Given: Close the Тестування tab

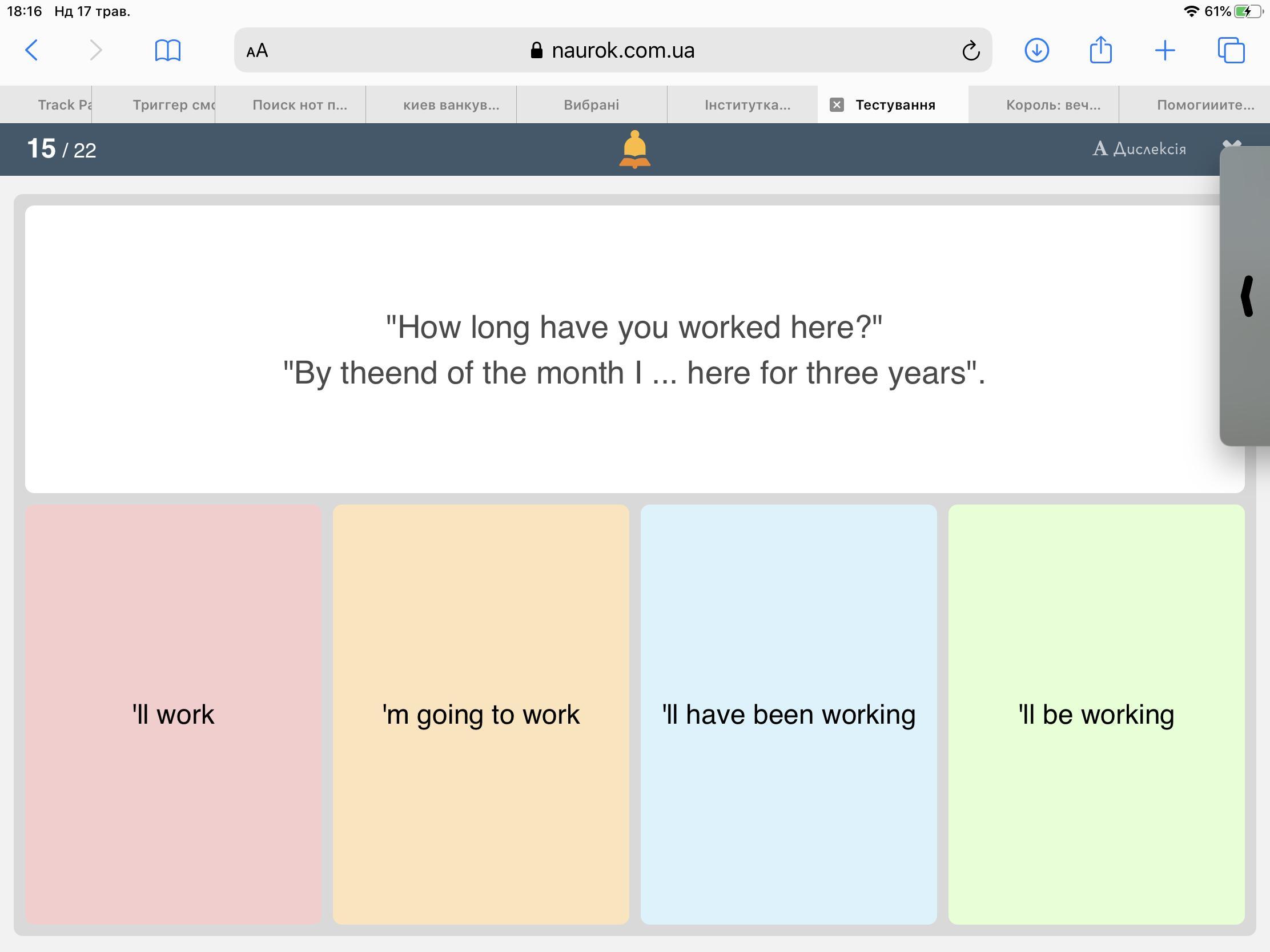Looking at the screenshot, I should pos(837,105).
